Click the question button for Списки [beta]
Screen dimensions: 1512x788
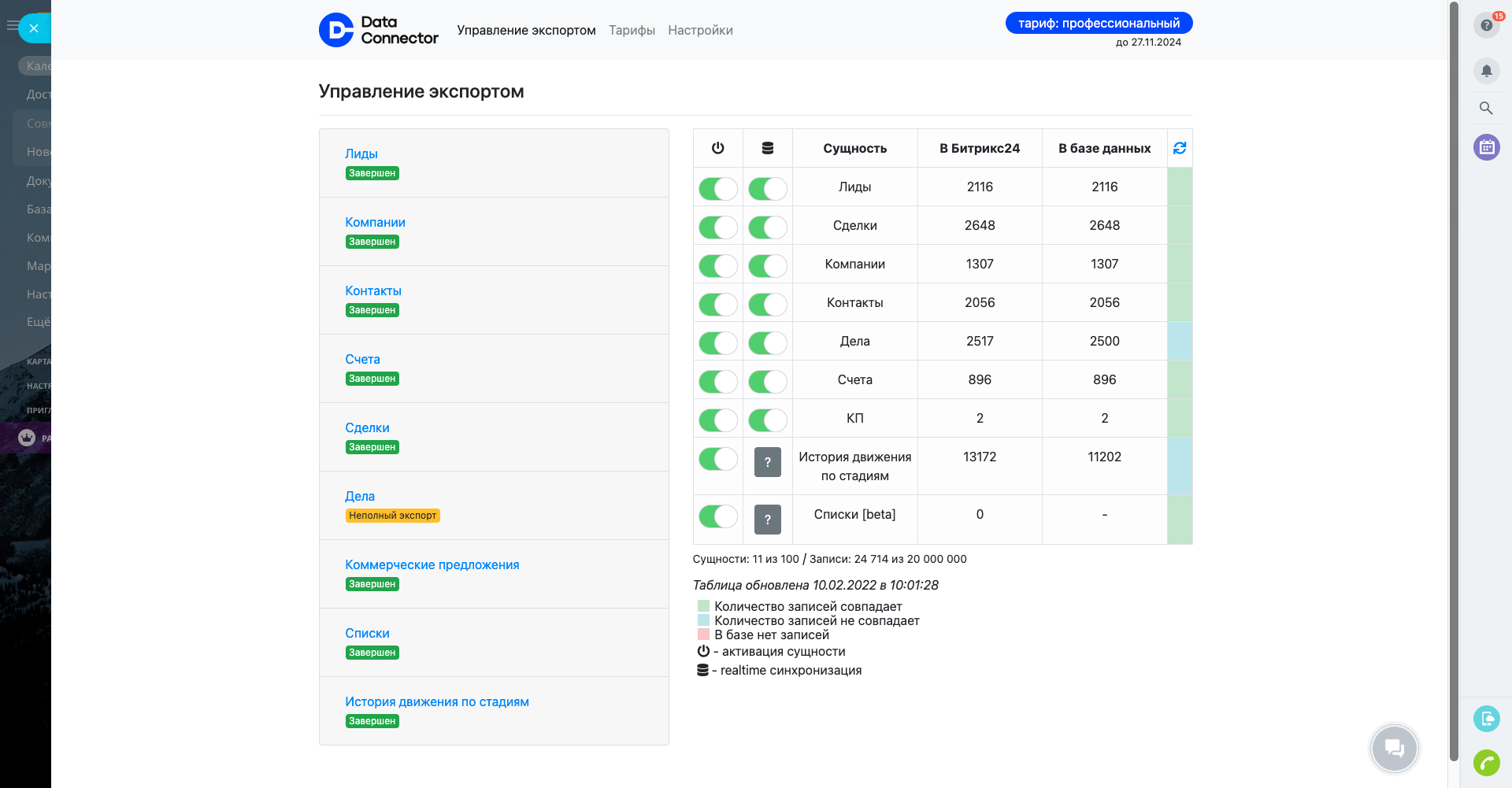(x=767, y=520)
